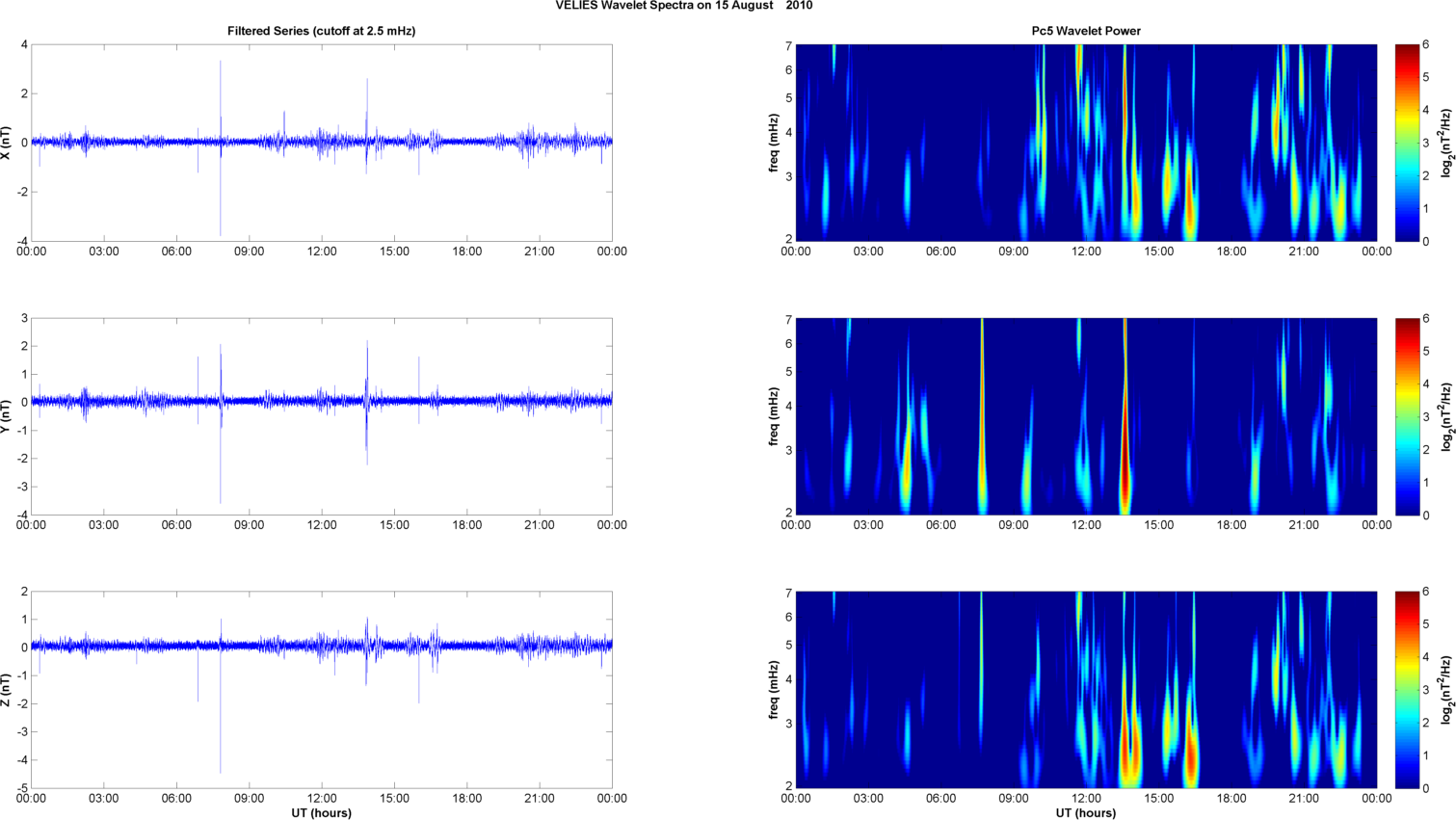Click the 'X (nT)' axis label
Screen dimensions: 1456x820
click(7, 143)
